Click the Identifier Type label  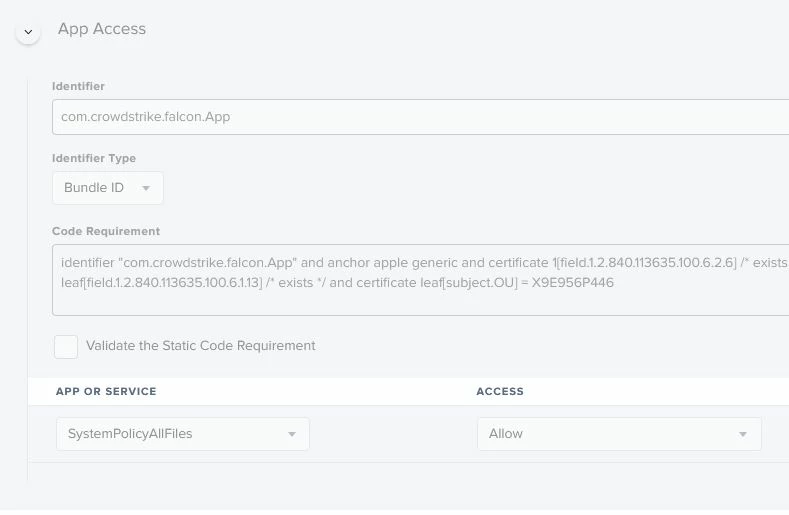(x=94, y=158)
